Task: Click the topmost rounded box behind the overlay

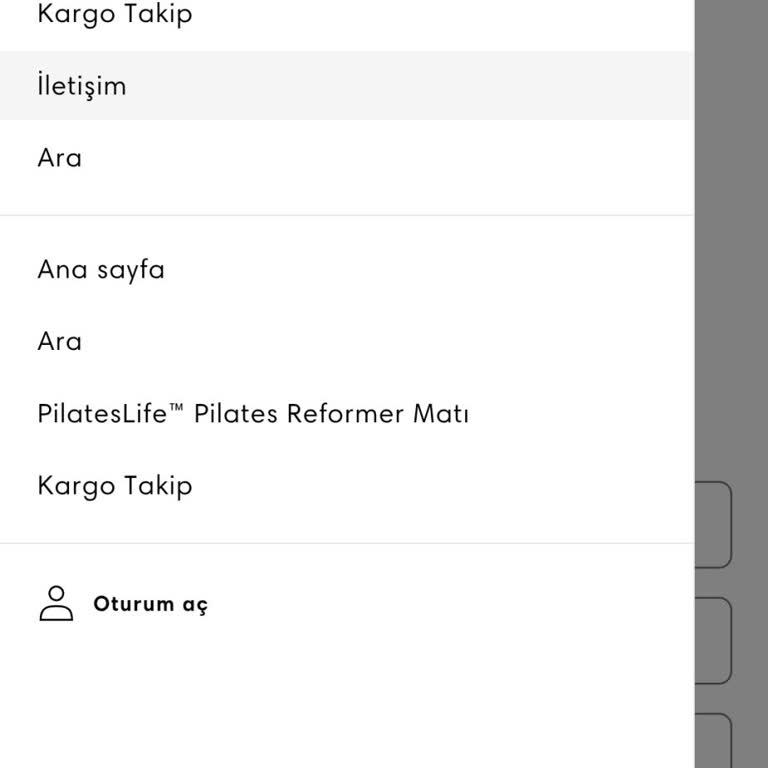Action: click(x=714, y=525)
